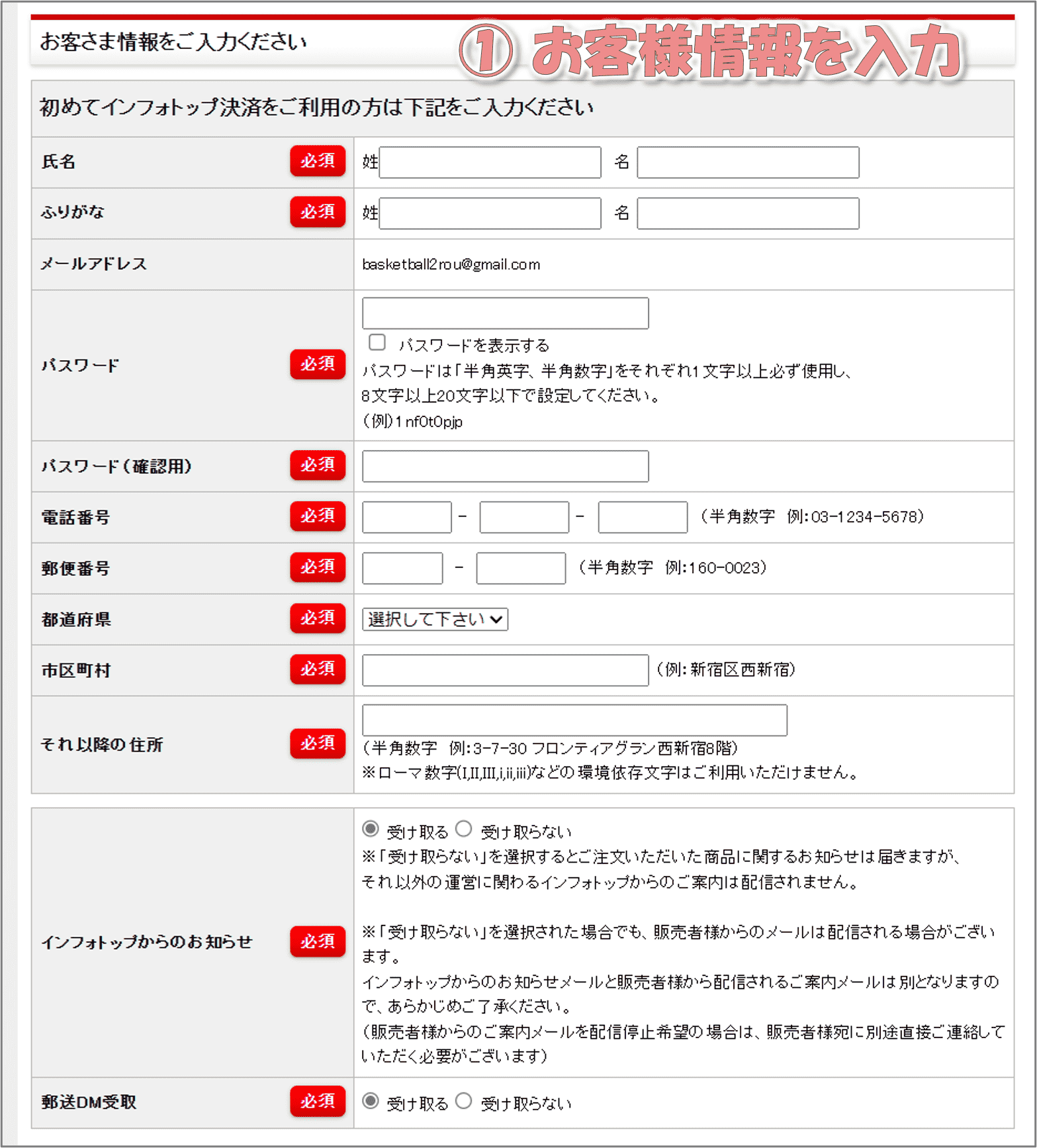
Task: Focus the ふりがな 姓 input field
Action: click(x=490, y=213)
